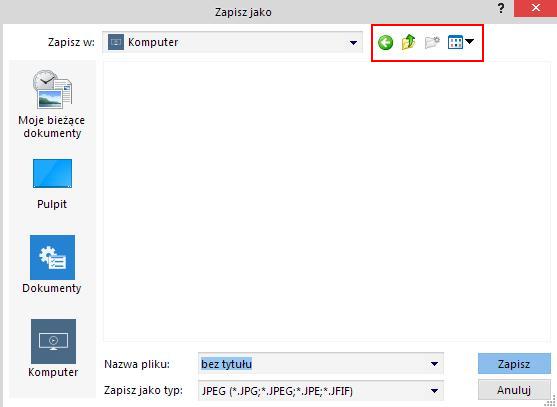Click the Zapisz button
The width and height of the screenshot is (557, 407).
pos(514,364)
